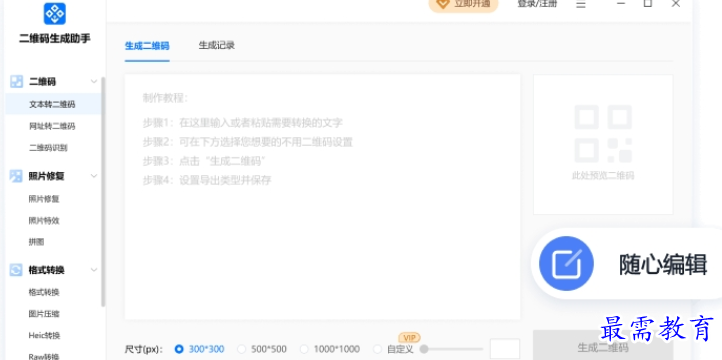Click the 生成二维码 generate button
Screen dimensions: 722x360
[603, 345]
